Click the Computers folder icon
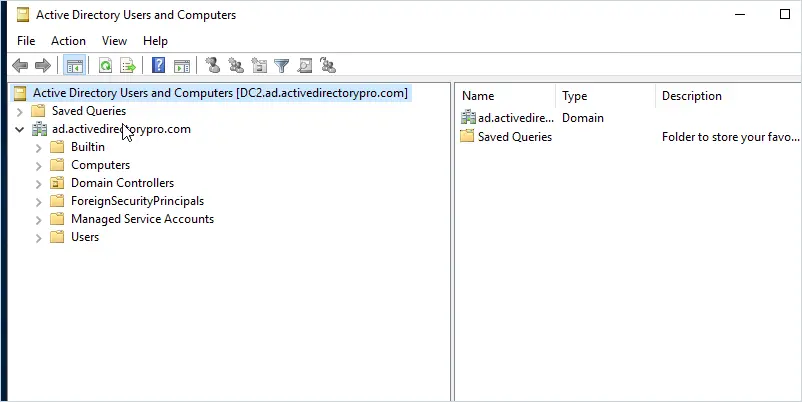 pyautogui.click(x=57, y=165)
